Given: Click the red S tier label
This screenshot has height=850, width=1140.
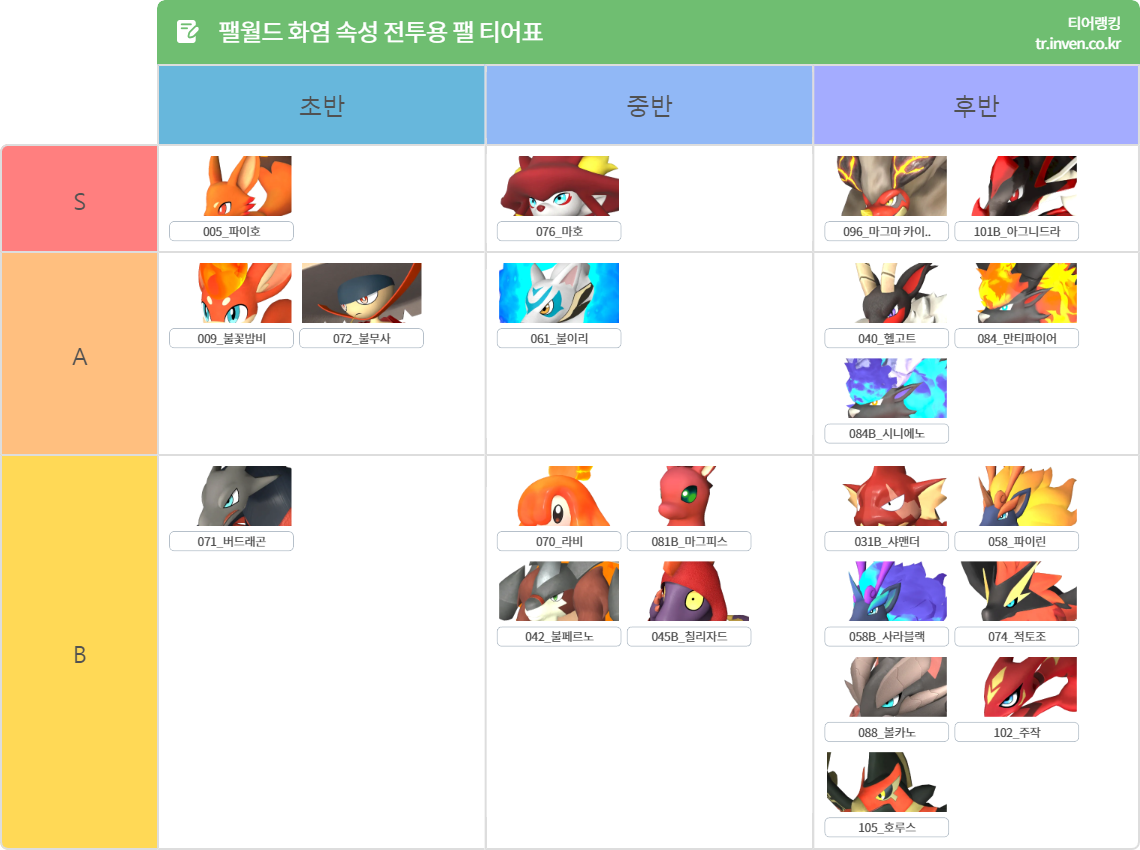Looking at the screenshot, I should 80,199.
